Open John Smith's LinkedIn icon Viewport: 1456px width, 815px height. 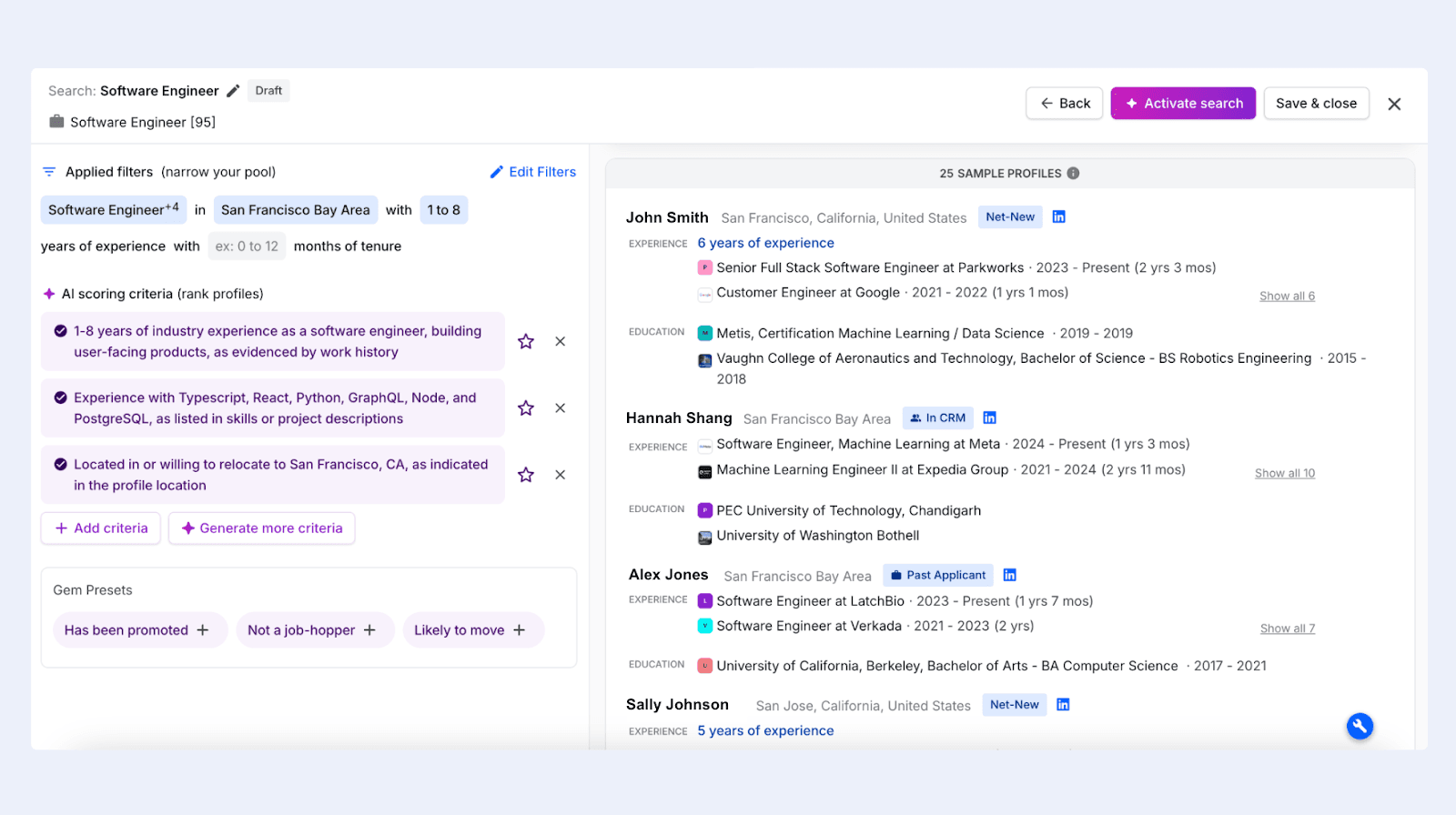1059,216
